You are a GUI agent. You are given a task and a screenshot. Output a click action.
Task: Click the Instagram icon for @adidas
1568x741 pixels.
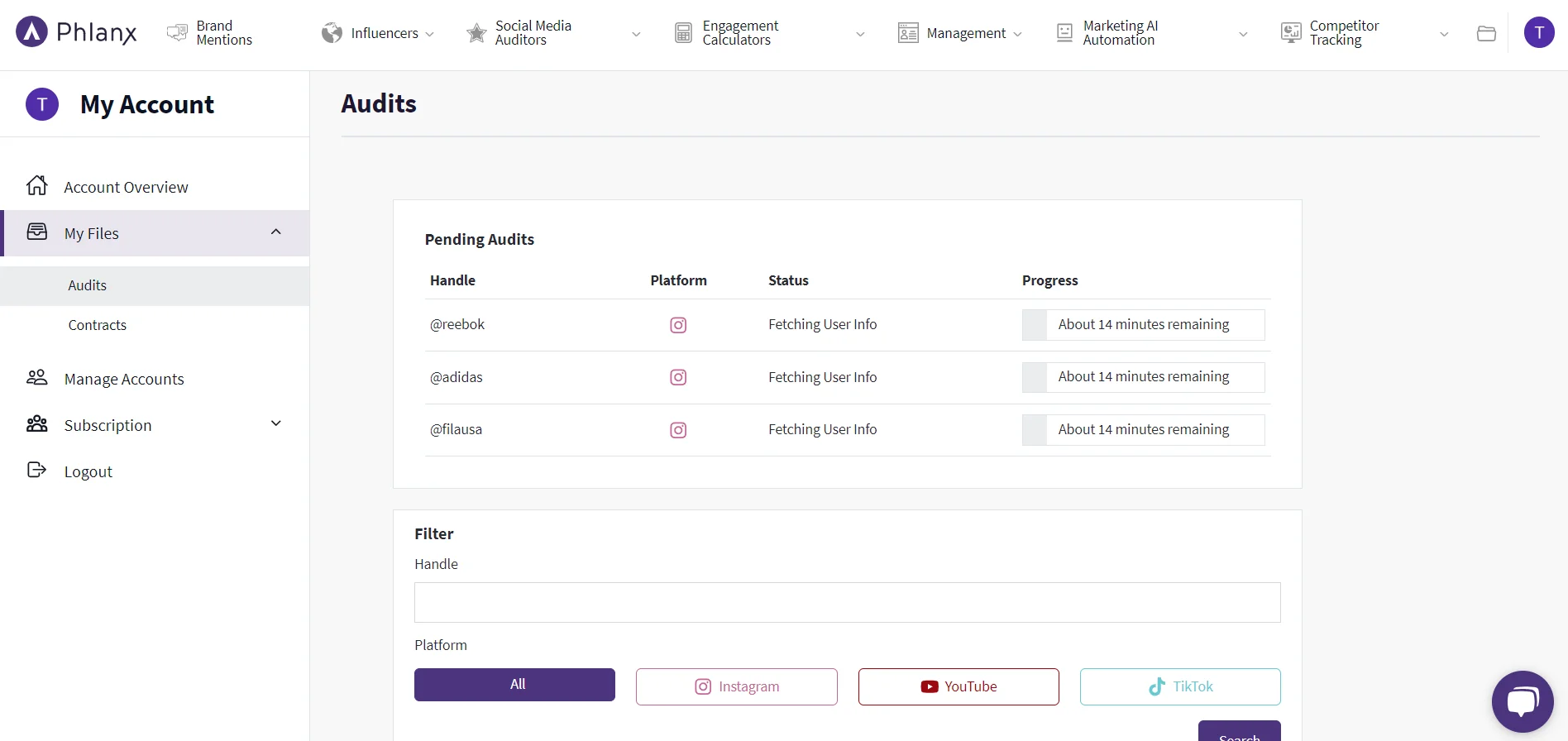(x=678, y=377)
